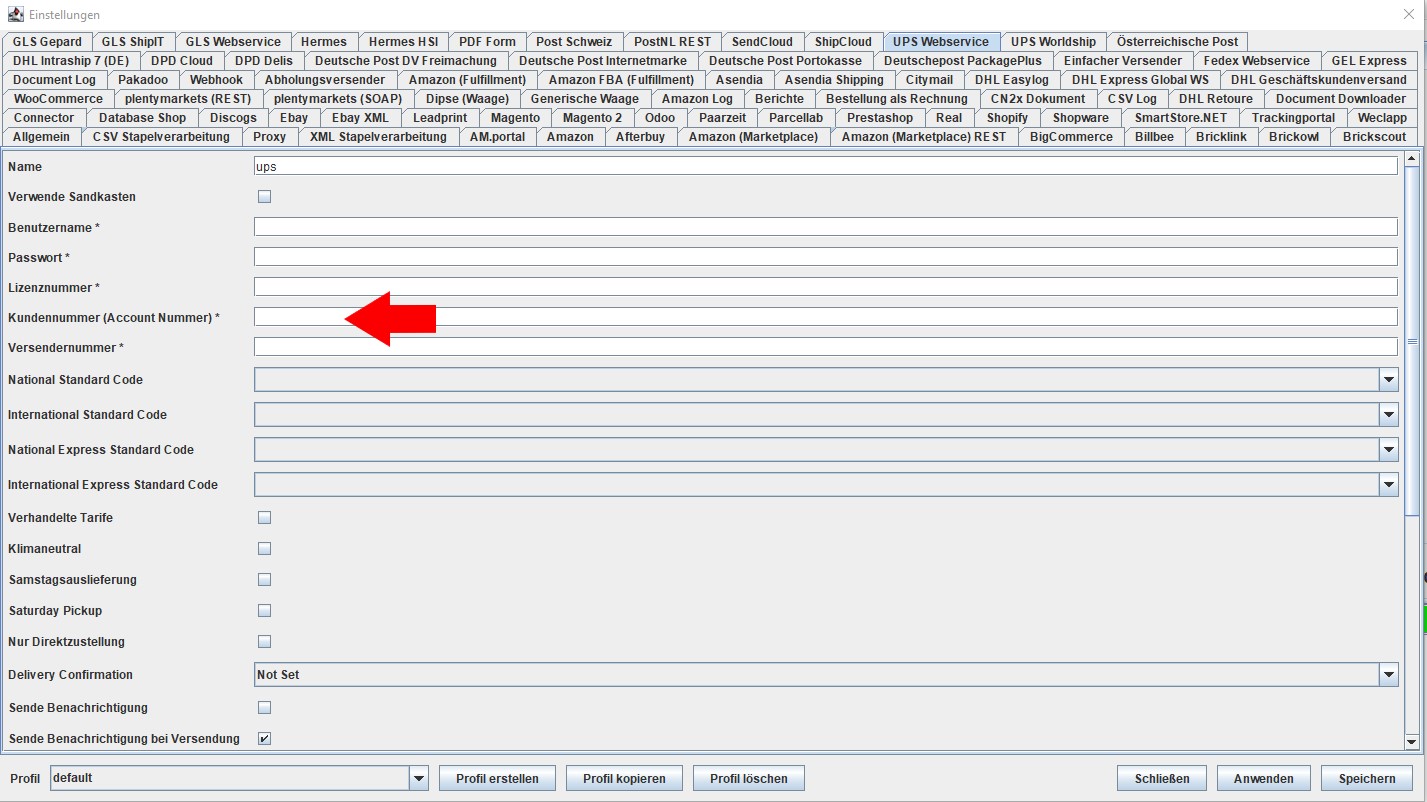Screen dimensions: 1427x802
Task: Switch to the Shopware tab
Action: (x=1080, y=118)
